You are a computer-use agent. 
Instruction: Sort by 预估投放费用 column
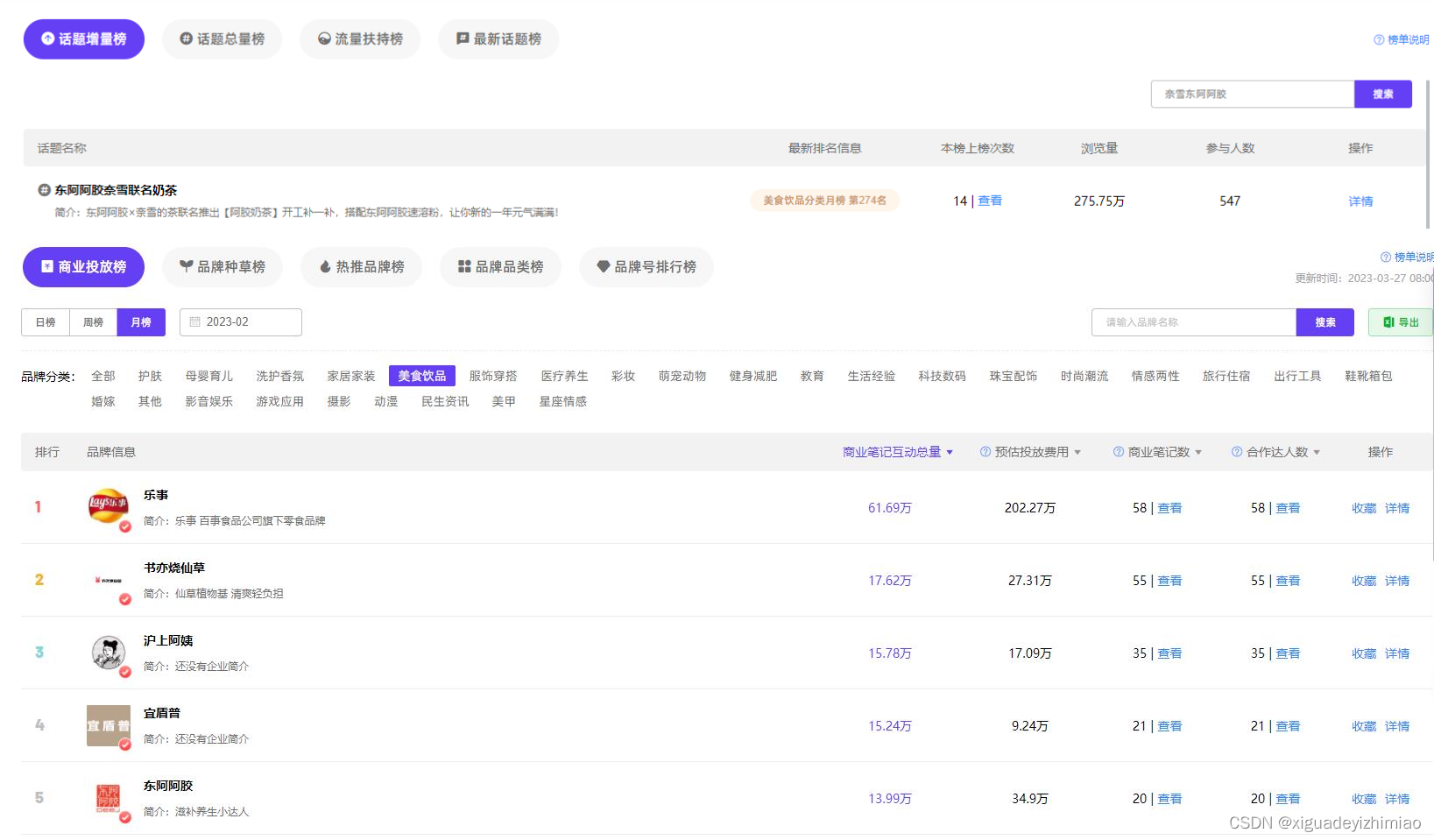tap(1038, 452)
